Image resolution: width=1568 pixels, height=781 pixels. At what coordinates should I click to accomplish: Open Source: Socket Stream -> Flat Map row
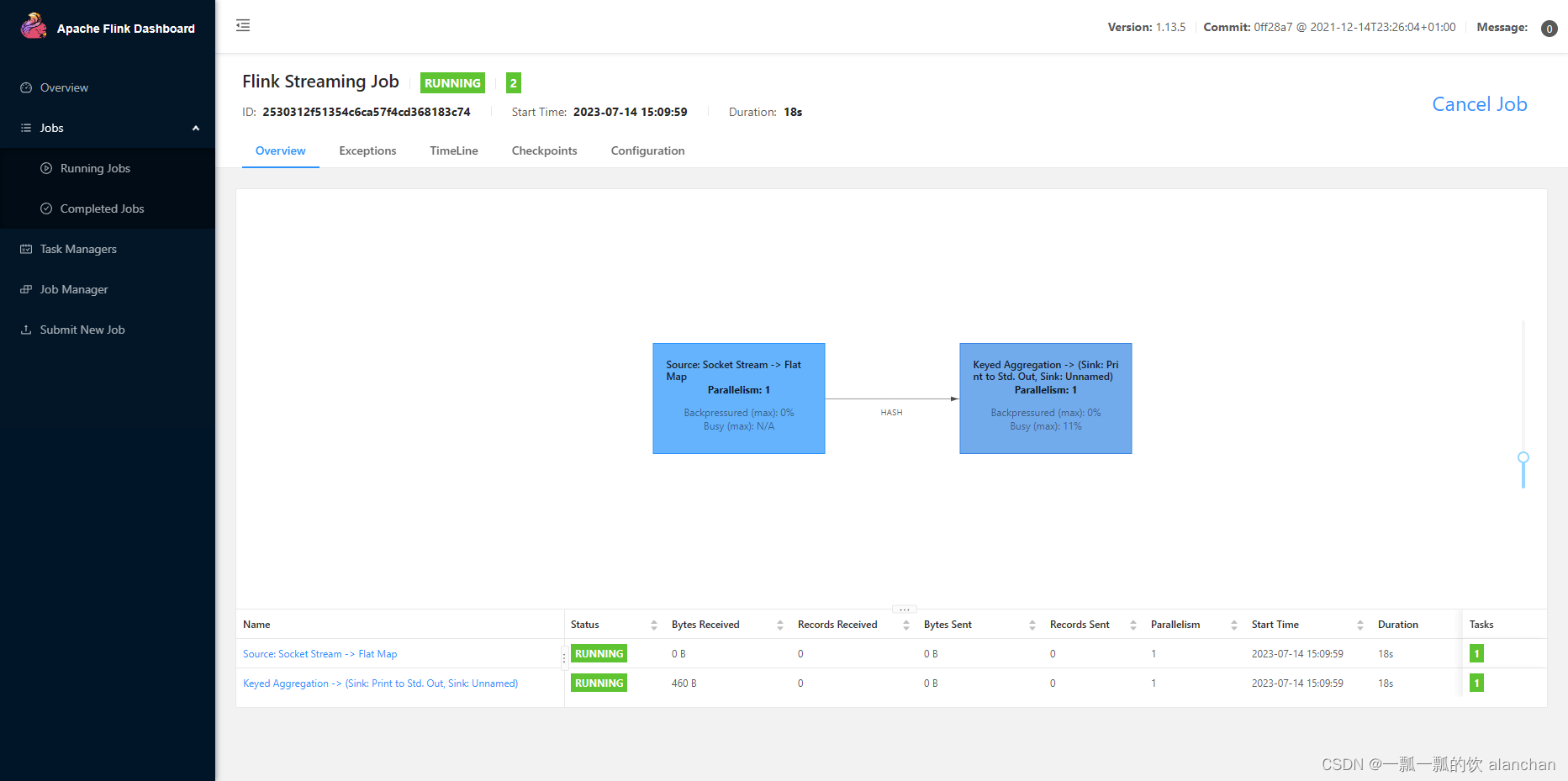point(319,654)
